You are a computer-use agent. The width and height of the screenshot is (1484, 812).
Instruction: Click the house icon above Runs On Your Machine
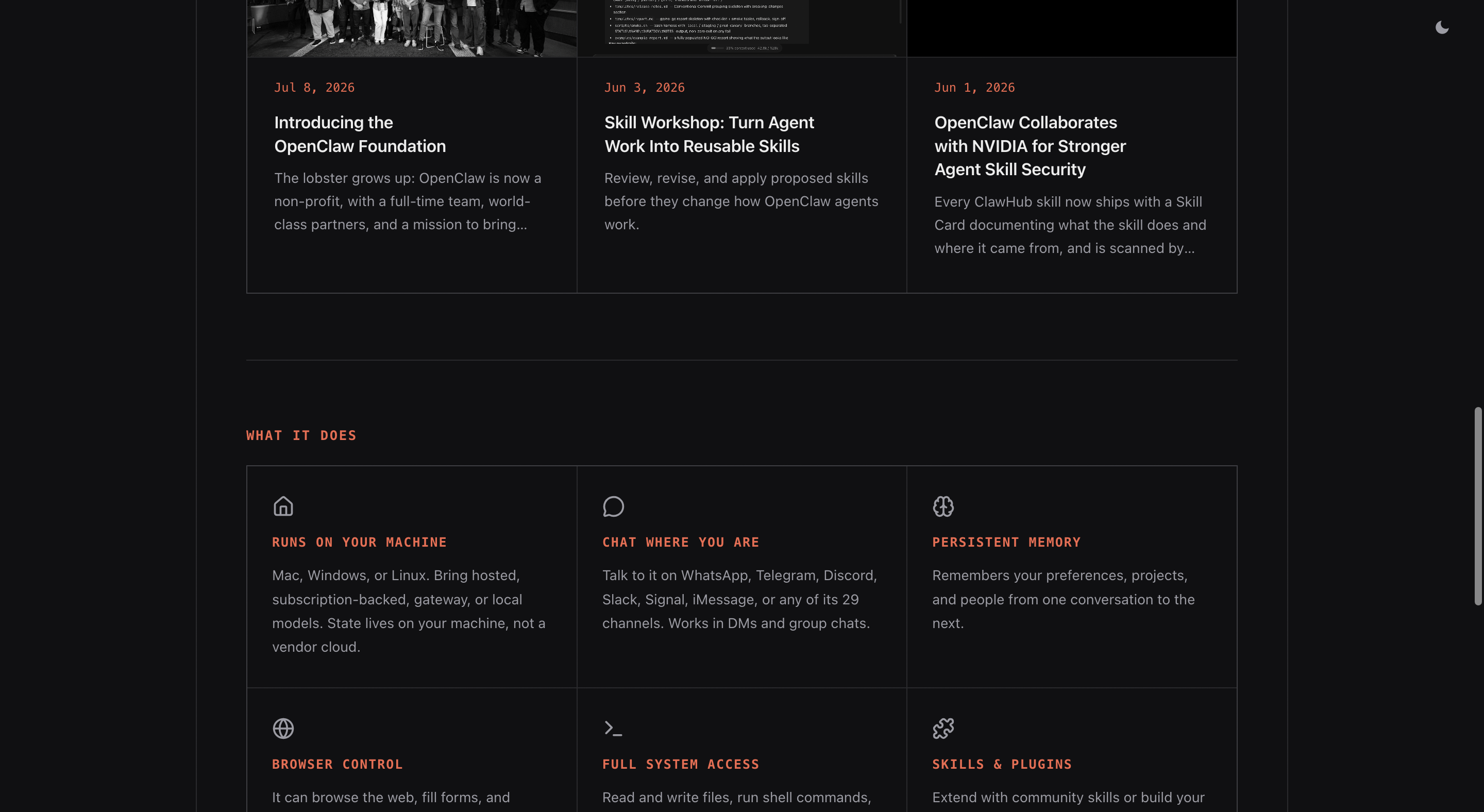283,506
